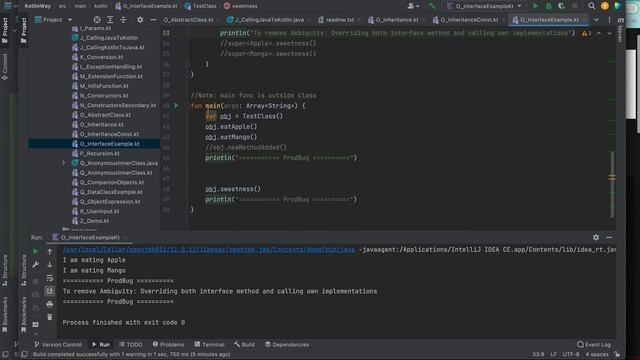Click the green Debug bug icon

pyautogui.click(x=549, y=6)
